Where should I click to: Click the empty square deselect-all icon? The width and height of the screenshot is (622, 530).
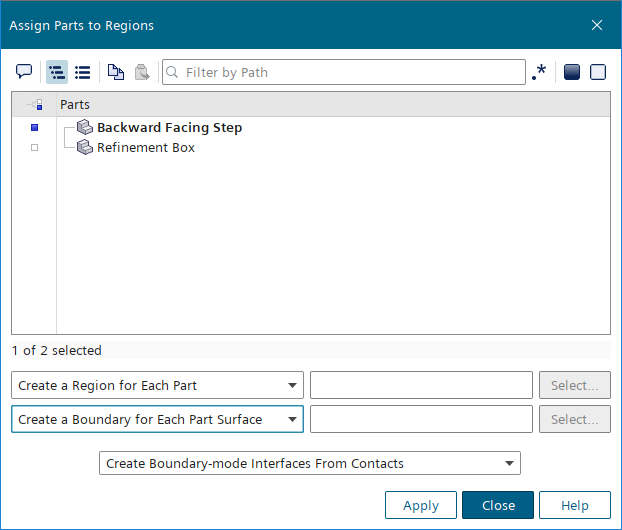pyautogui.click(x=598, y=72)
